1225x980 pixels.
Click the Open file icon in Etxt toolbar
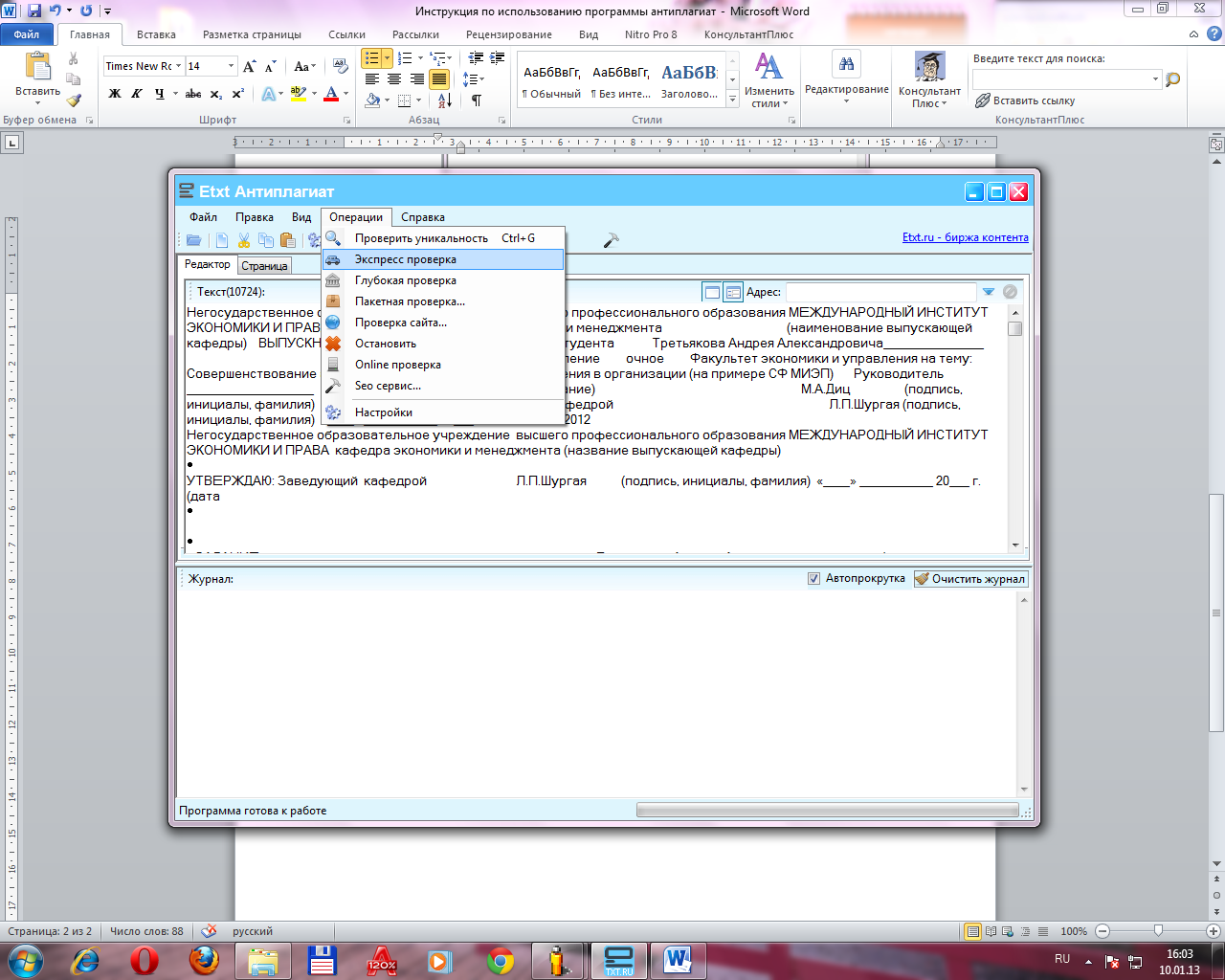click(193, 240)
